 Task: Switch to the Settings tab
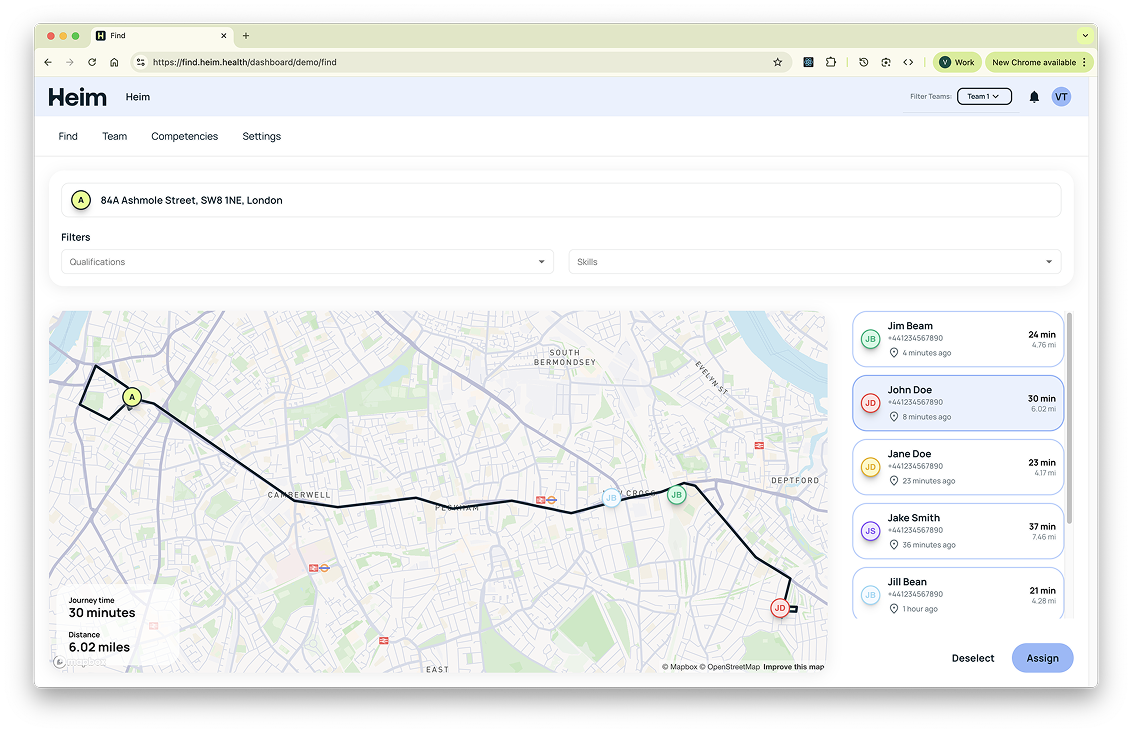[261, 136]
